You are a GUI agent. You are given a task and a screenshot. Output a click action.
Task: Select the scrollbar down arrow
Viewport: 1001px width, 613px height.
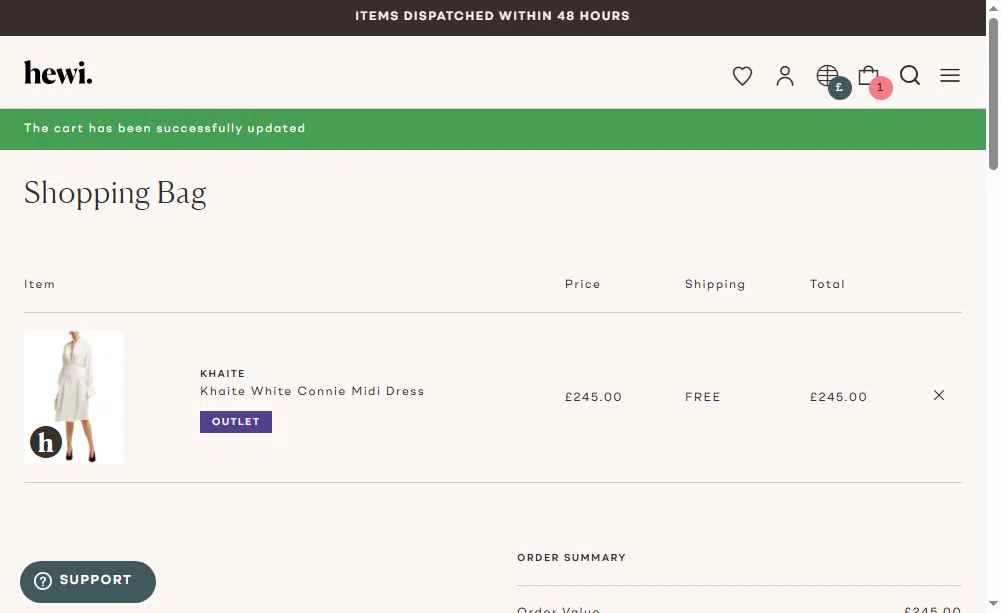pos(993,603)
